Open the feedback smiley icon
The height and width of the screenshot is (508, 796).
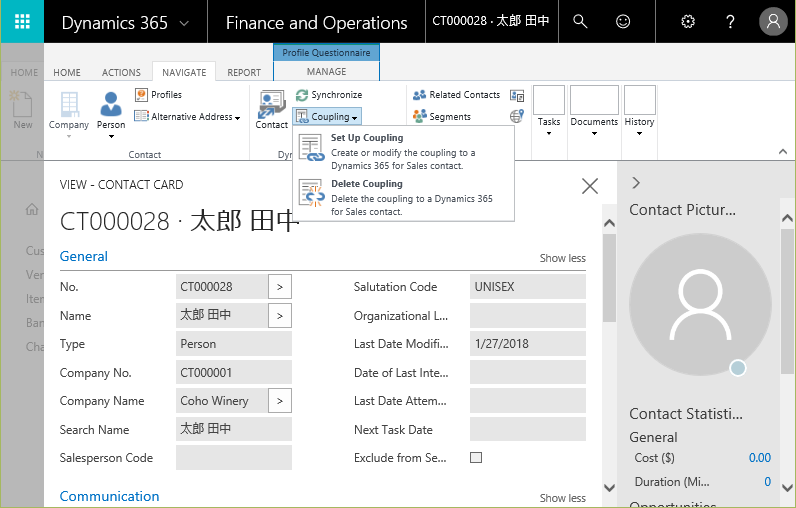click(x=623, y=21)
